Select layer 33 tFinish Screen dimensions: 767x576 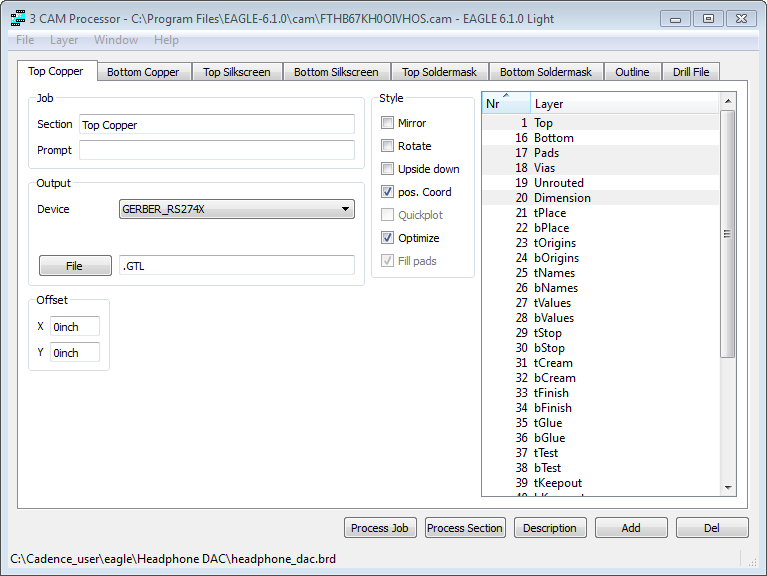tap(601, 393)
